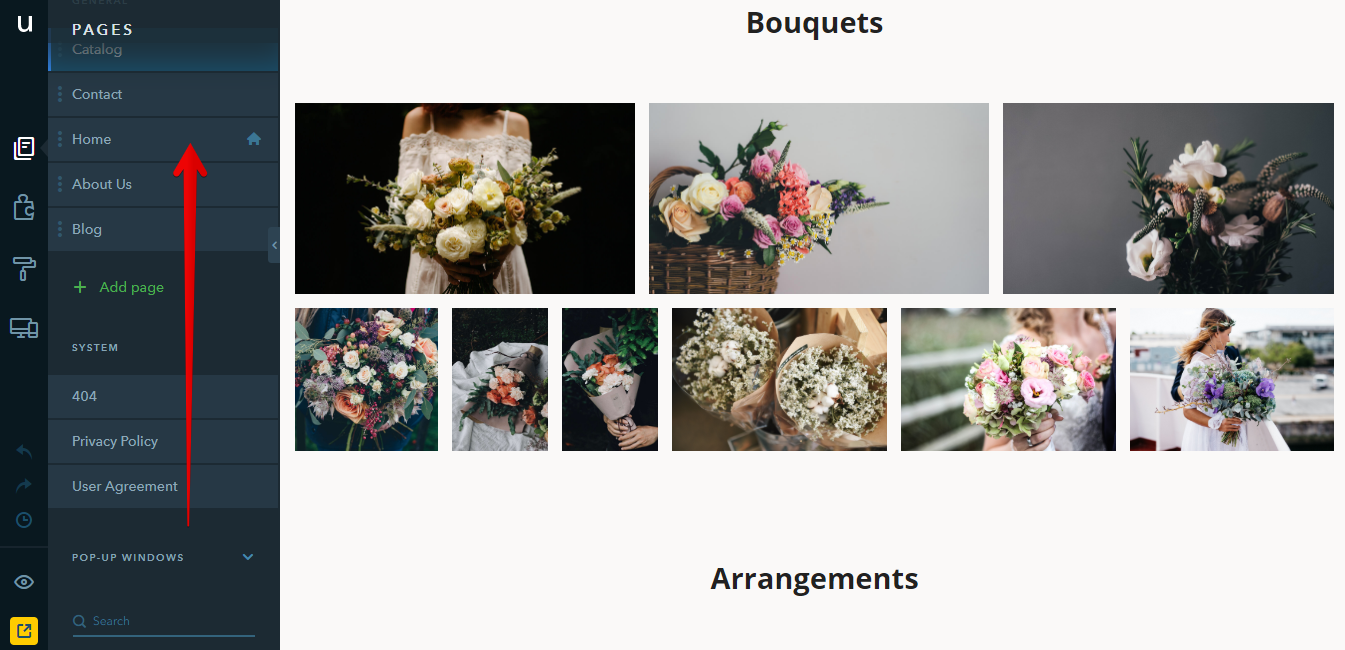Collapse the sidebar panel with arrow handle
Screen dimensions: 1345x650
pyautogui.click(x=274, y=245)
